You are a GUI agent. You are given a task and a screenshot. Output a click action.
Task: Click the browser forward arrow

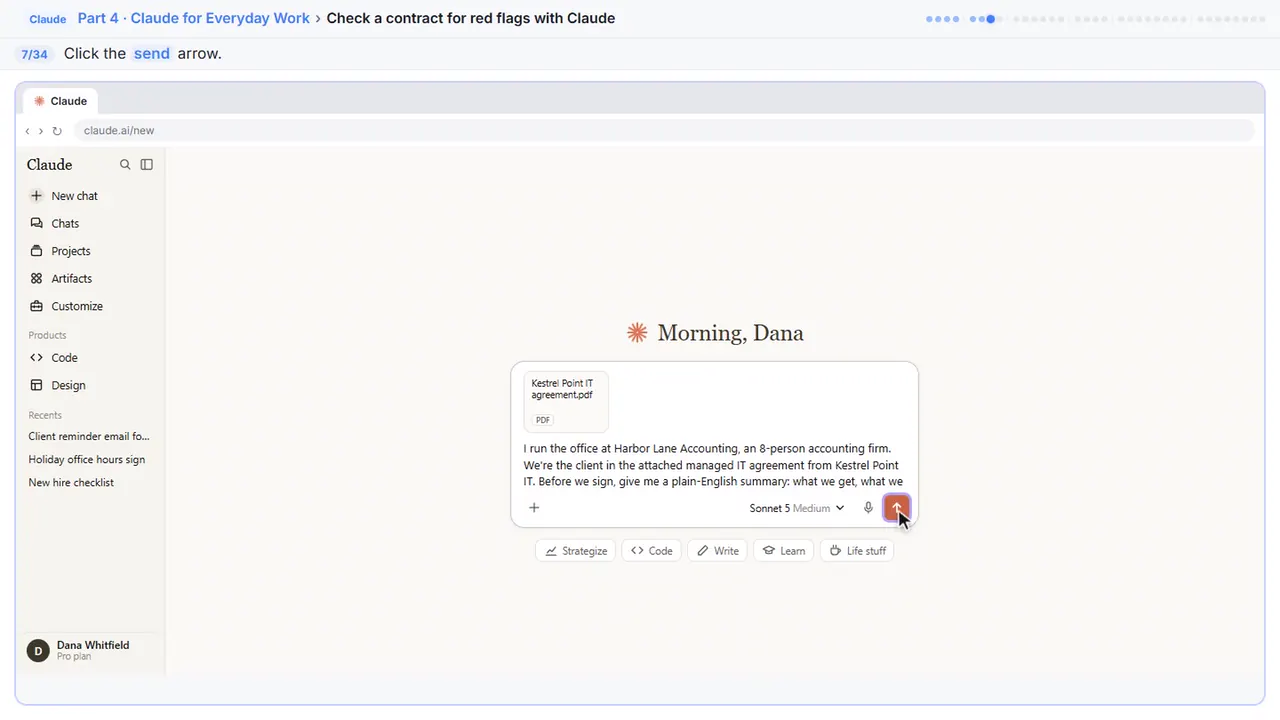click(x=41, y=131)
